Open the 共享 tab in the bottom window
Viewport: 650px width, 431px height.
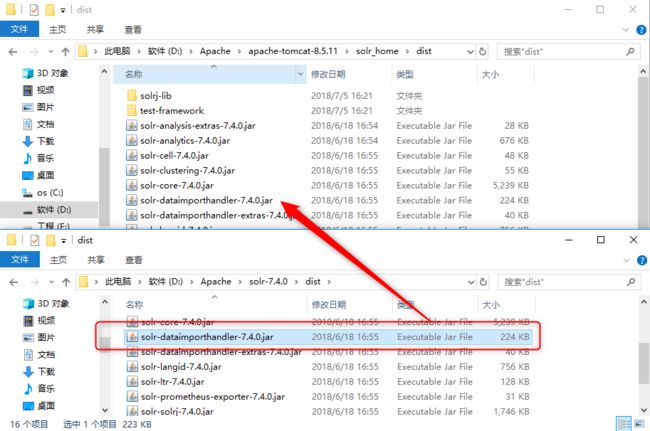pos(96,260)
